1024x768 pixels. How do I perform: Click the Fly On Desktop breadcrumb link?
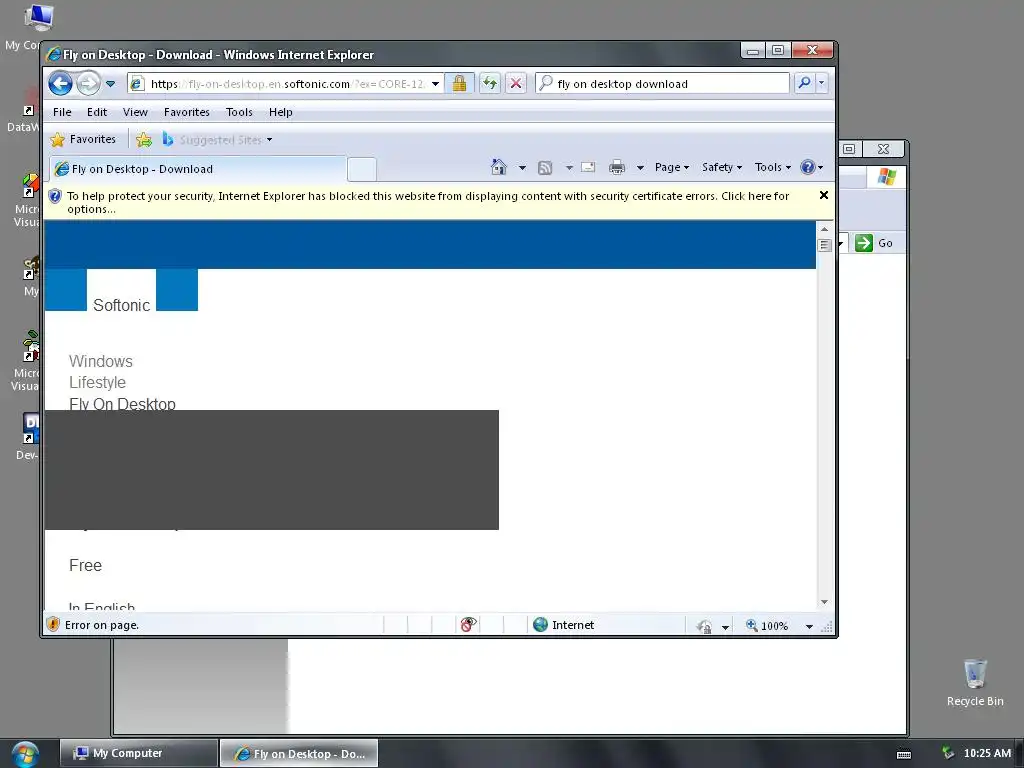(x=122, y=403)
